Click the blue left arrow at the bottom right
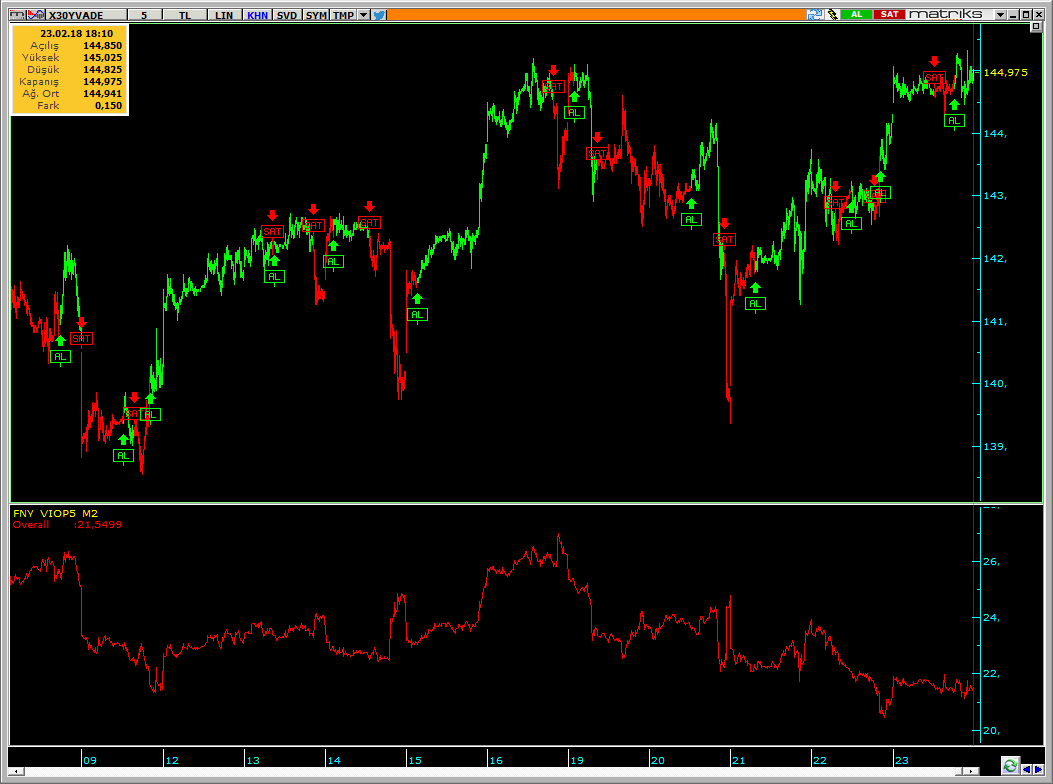 coord(1026,769)
